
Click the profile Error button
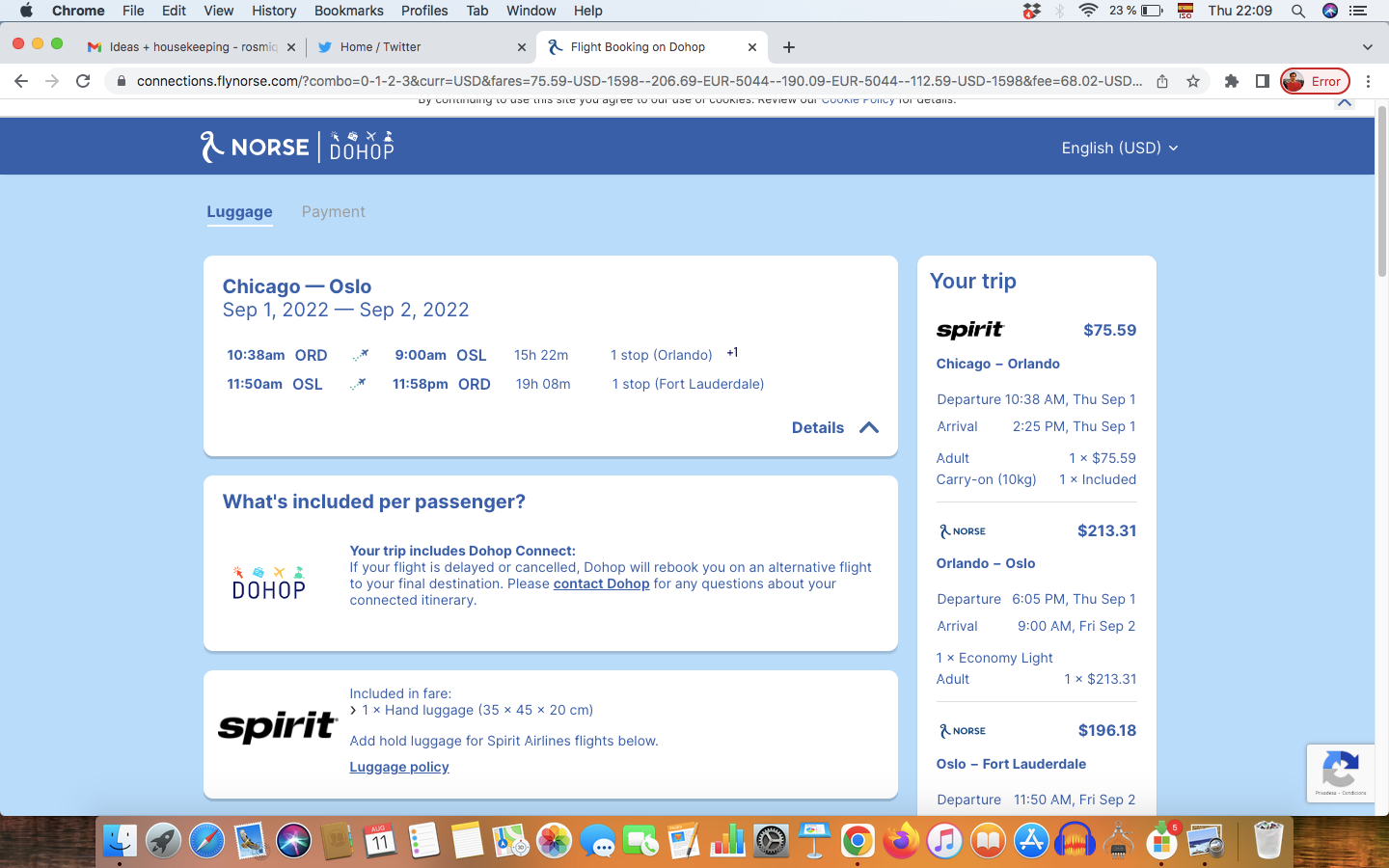(1314, 81)
